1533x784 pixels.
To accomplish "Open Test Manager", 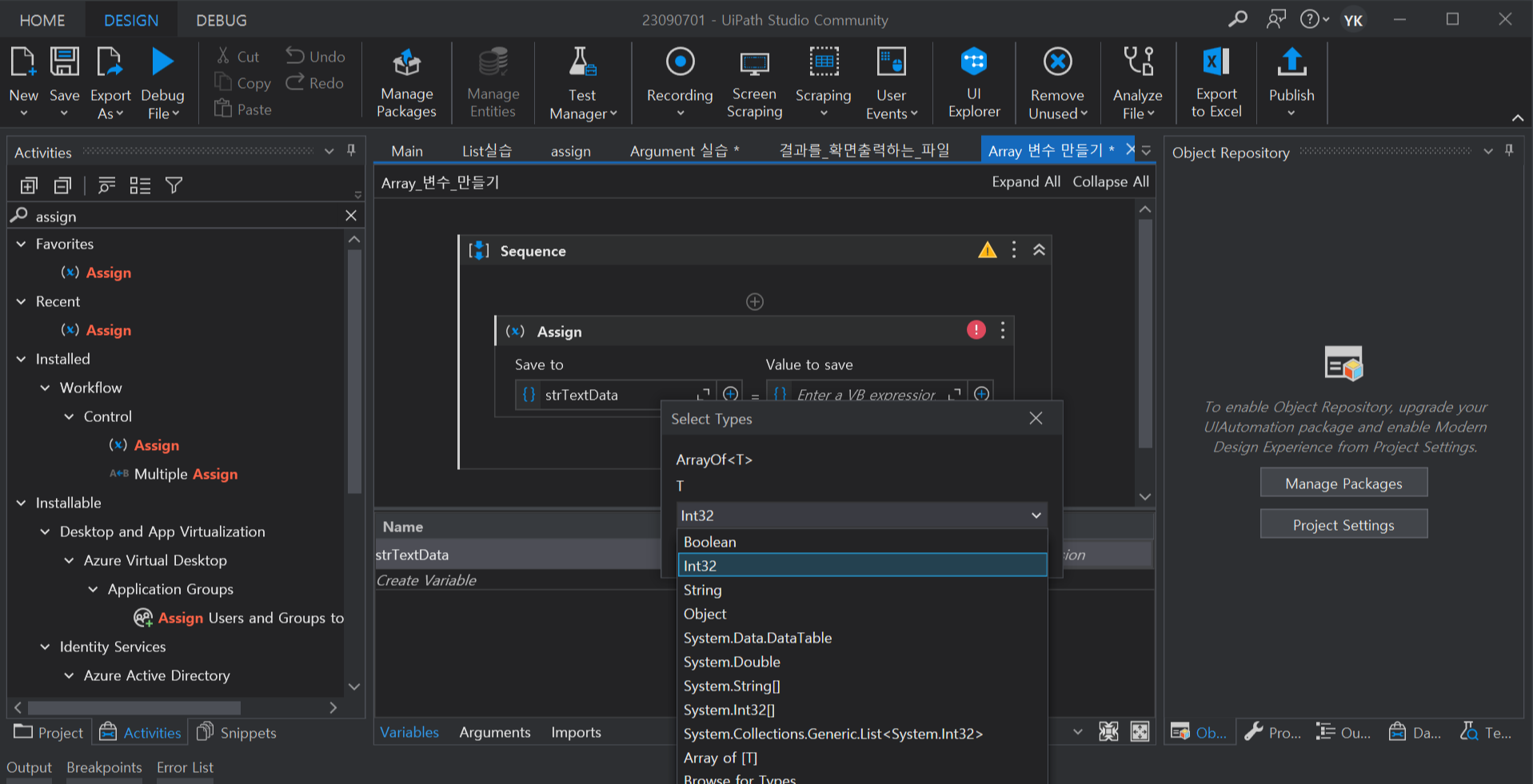I will pos(583,83).
